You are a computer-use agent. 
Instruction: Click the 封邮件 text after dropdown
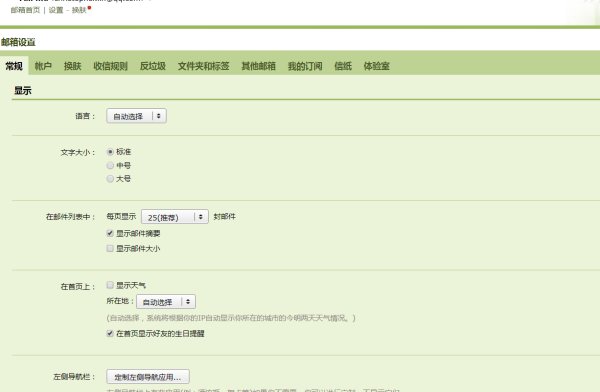pyautogui.click(x=225, y=217)
